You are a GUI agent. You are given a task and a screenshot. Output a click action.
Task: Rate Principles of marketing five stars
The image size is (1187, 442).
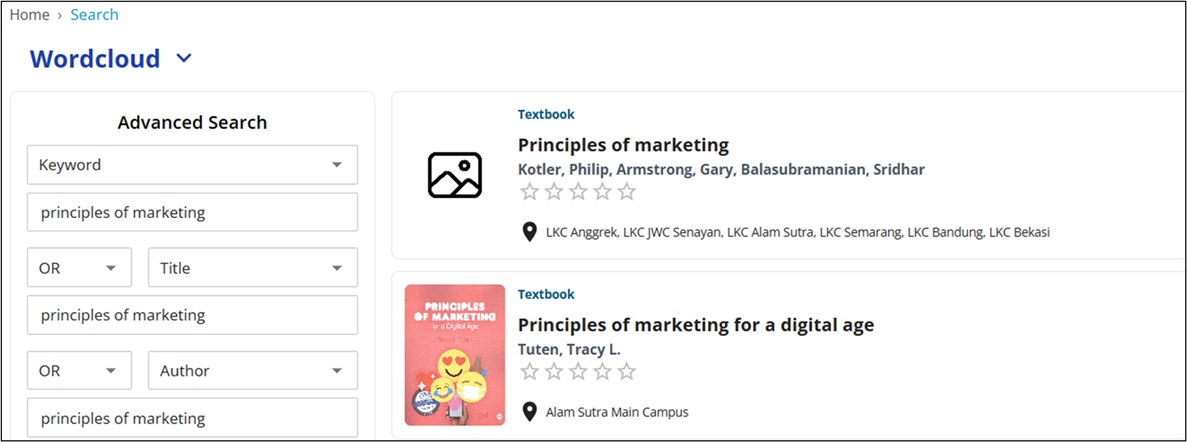point(626,192)
